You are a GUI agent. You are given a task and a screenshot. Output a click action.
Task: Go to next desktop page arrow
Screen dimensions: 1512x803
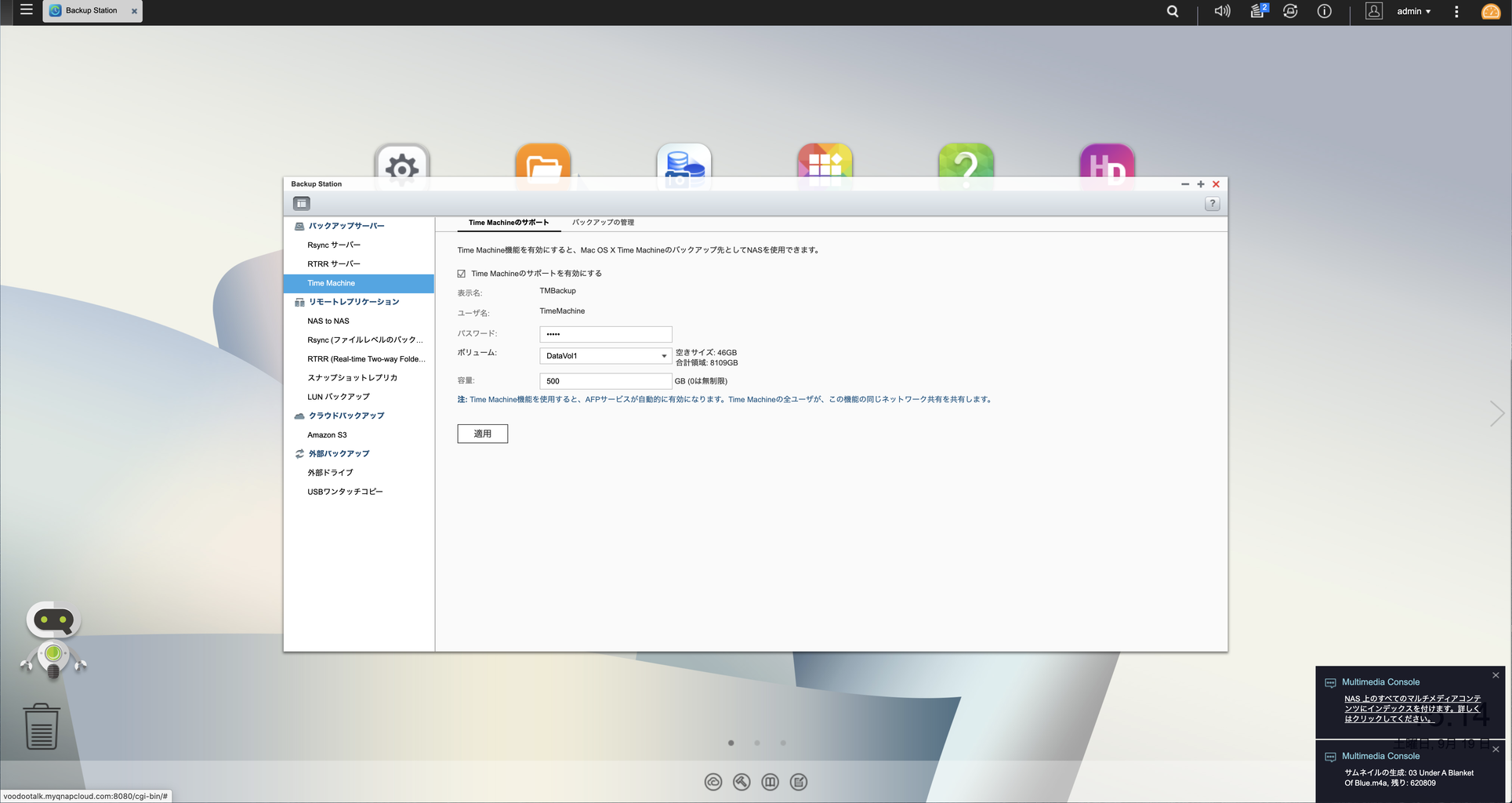tap(1496, 413)
